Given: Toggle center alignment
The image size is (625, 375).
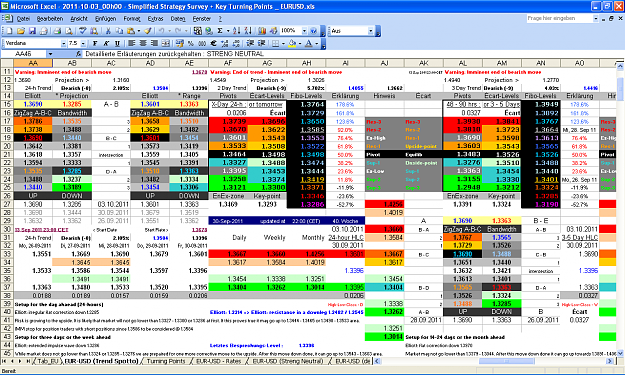Looking at the screenshot, I should (x=143, y=43).
